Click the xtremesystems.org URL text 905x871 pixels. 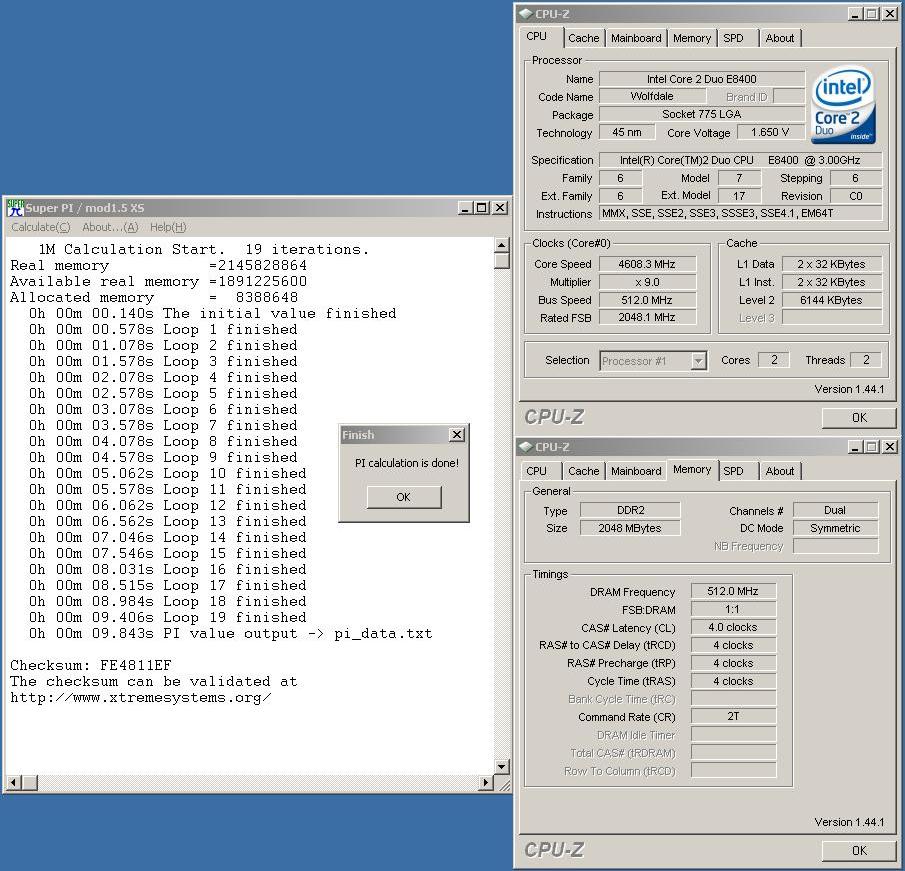pyautogui.click(x=141, y=697)
